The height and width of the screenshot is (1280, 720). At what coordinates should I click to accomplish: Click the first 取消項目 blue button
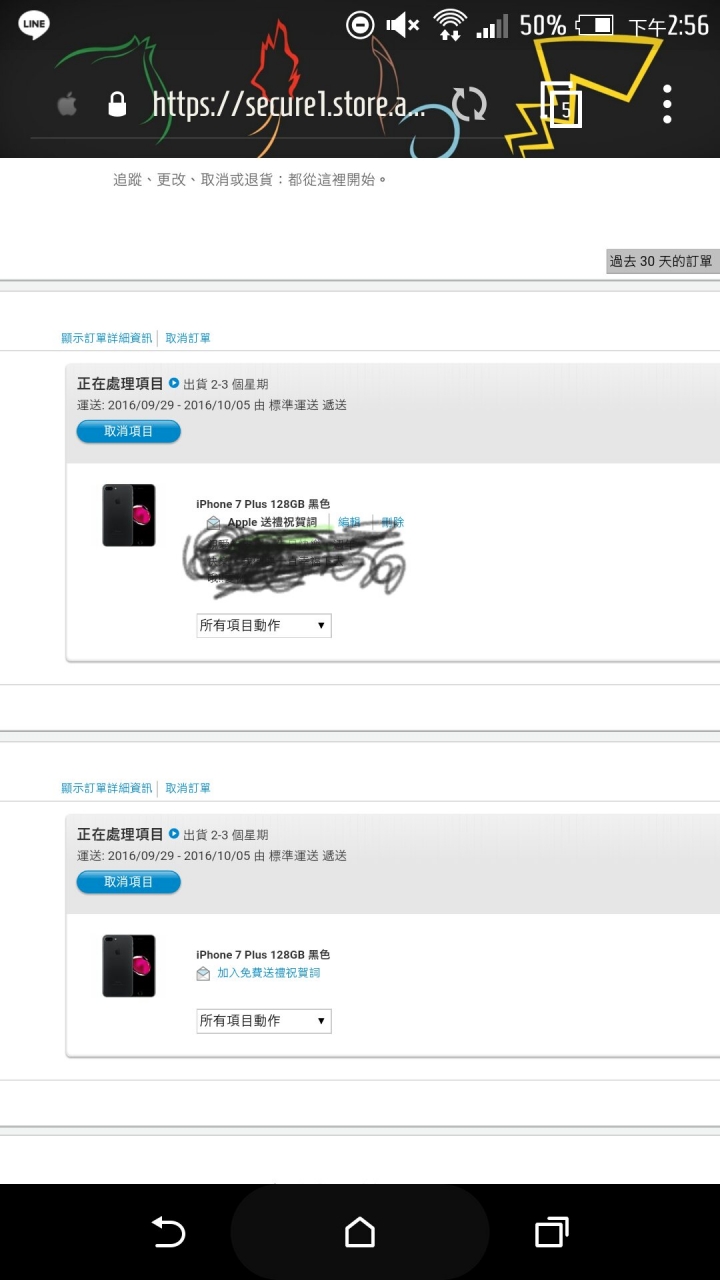point(129,431)
